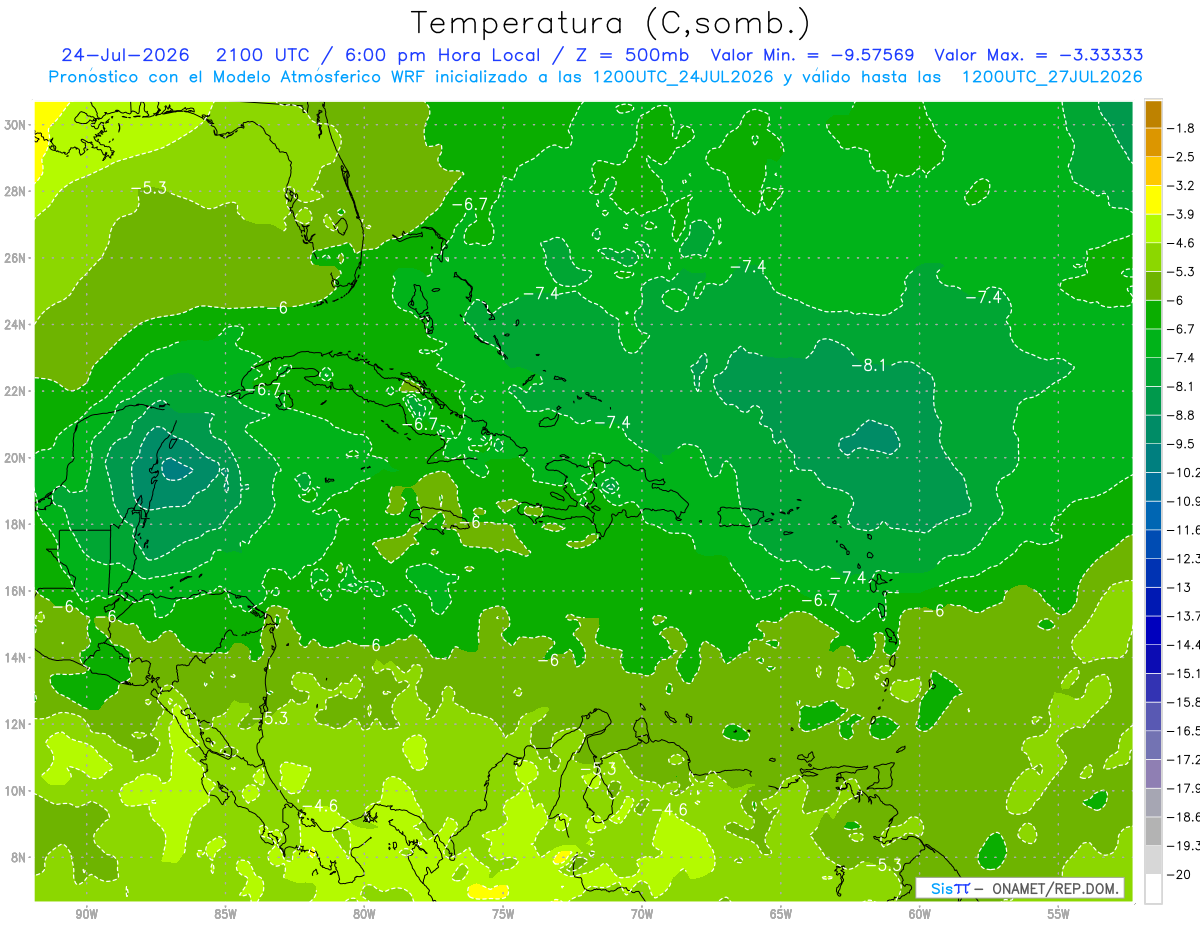Click the '-17.2' color scale tick
The height and width of the screenshot is (927, 1200).
click(1185, 759)
